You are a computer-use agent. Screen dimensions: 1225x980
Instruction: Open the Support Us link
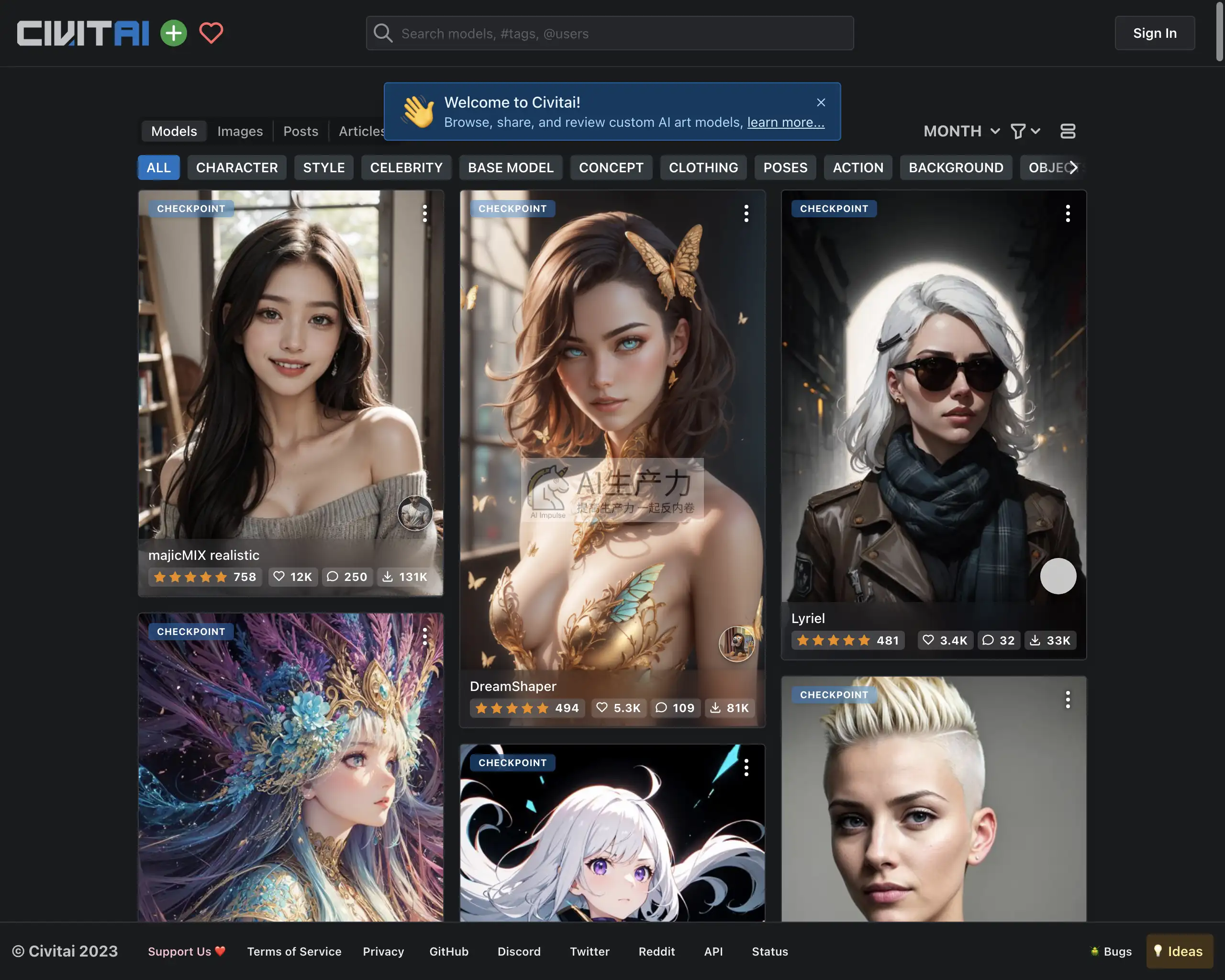pos(186,952)
